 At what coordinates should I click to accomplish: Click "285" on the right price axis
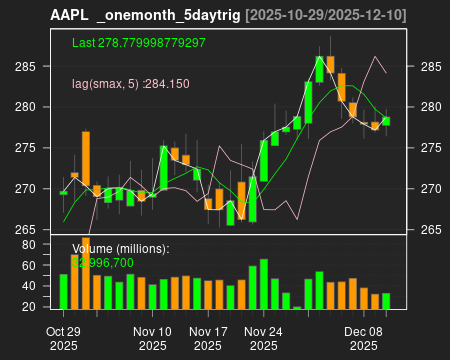pyautogui.click(x=431, y=66)
